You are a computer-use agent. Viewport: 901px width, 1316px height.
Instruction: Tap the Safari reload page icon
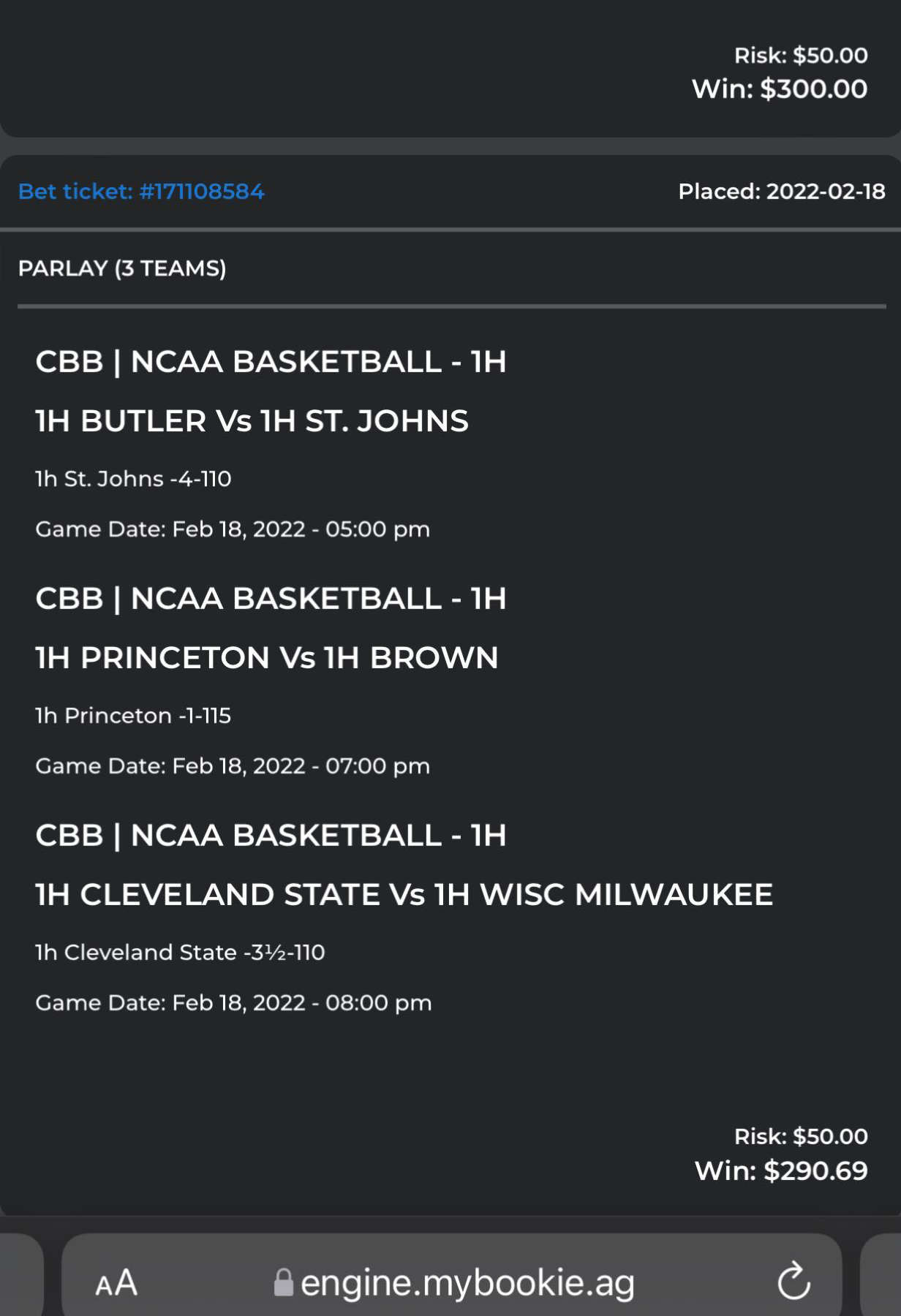[x=793, y=1281]
